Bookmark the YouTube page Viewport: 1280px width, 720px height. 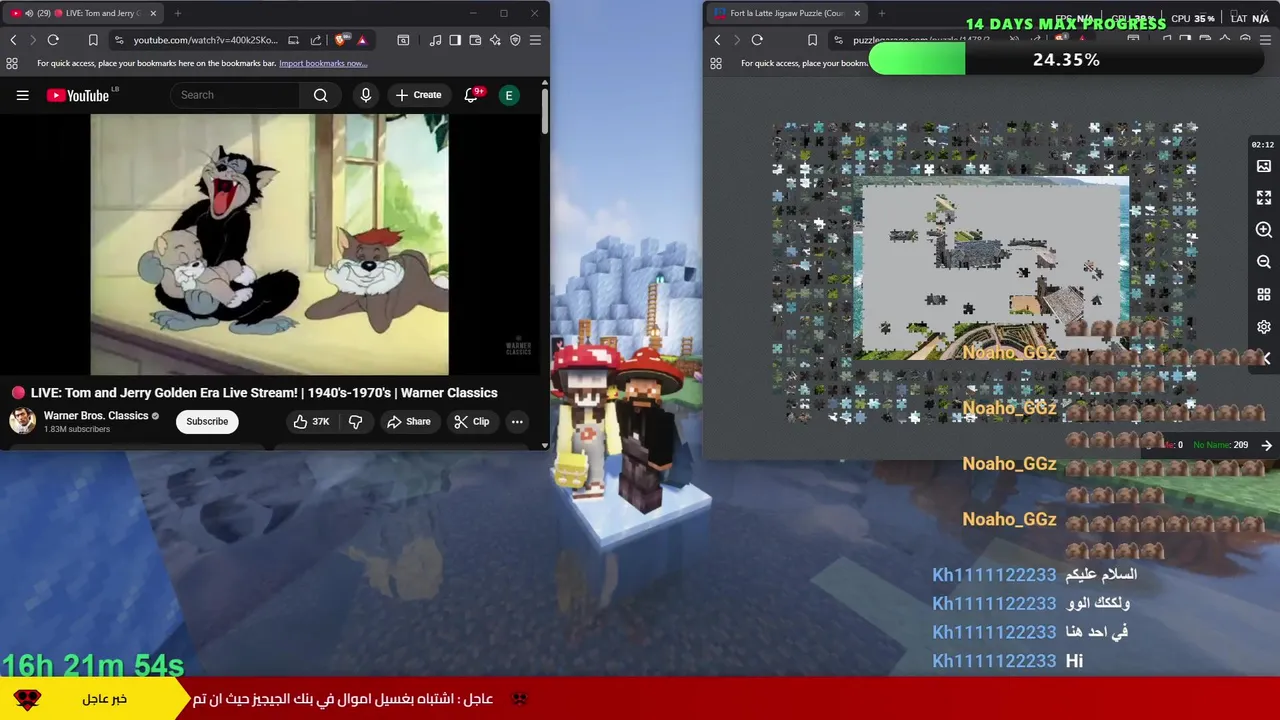(x=93, y=40)
